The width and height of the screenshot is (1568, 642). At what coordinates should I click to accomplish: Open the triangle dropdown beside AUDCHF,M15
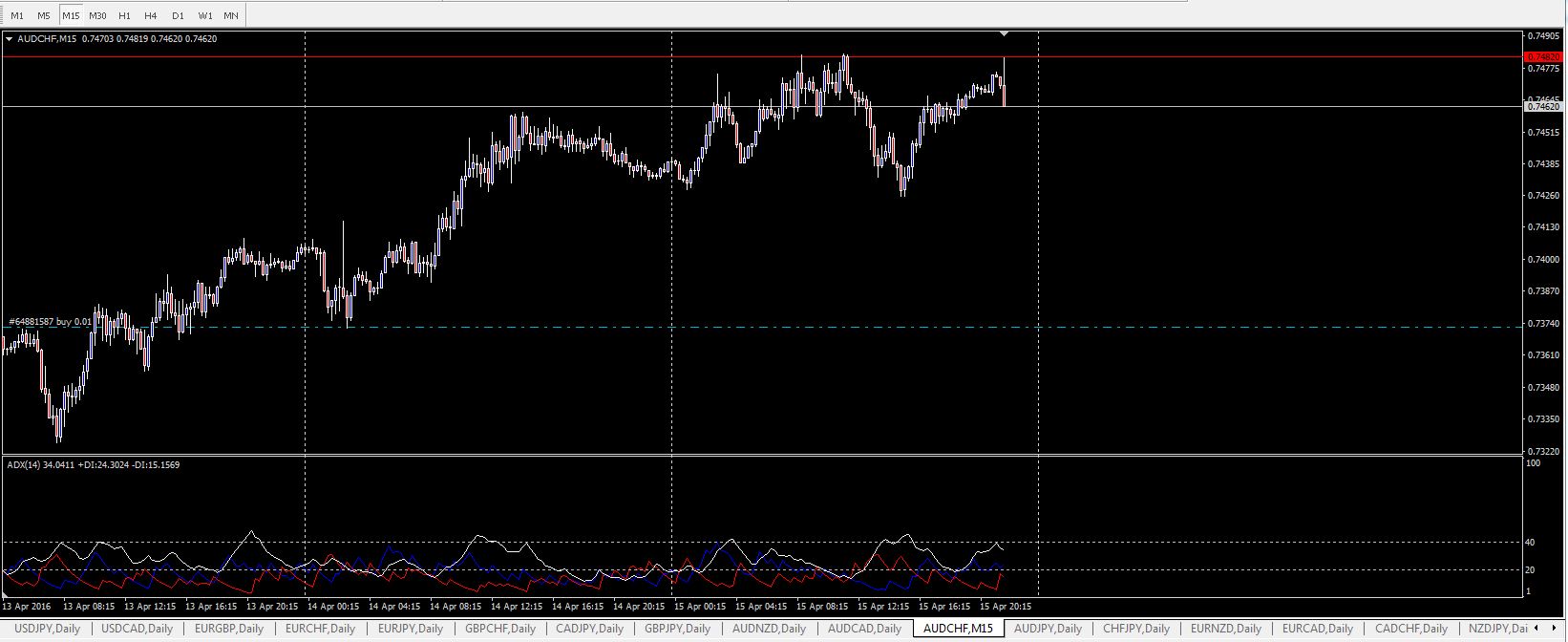click(10, 39)
